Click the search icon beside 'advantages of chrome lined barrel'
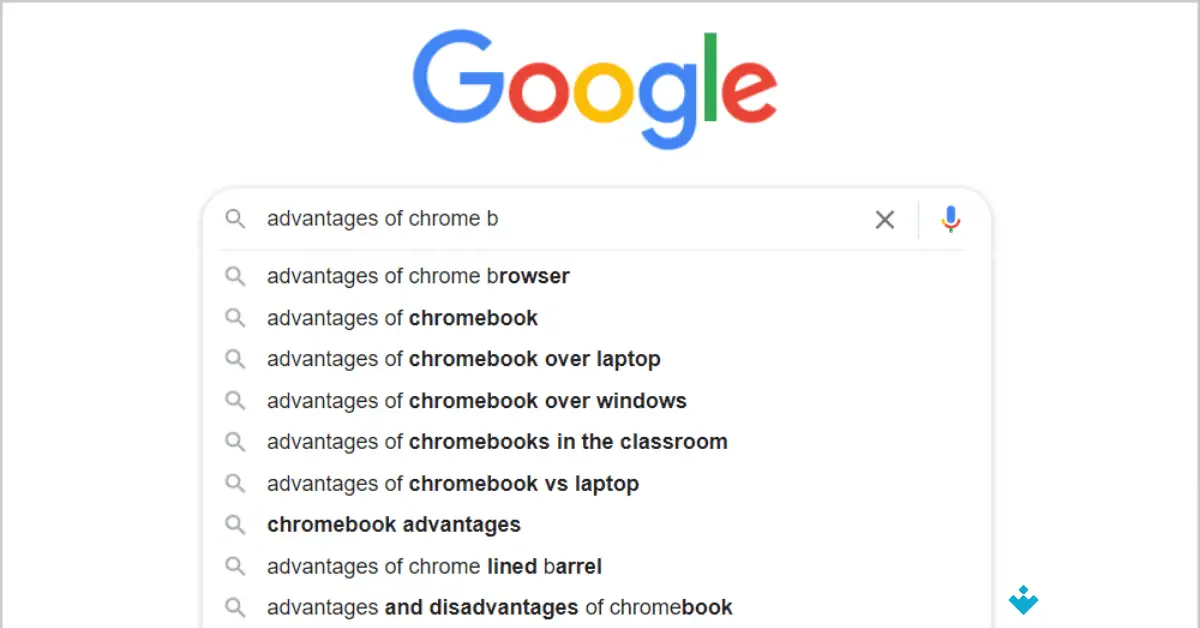 (236, 566)
